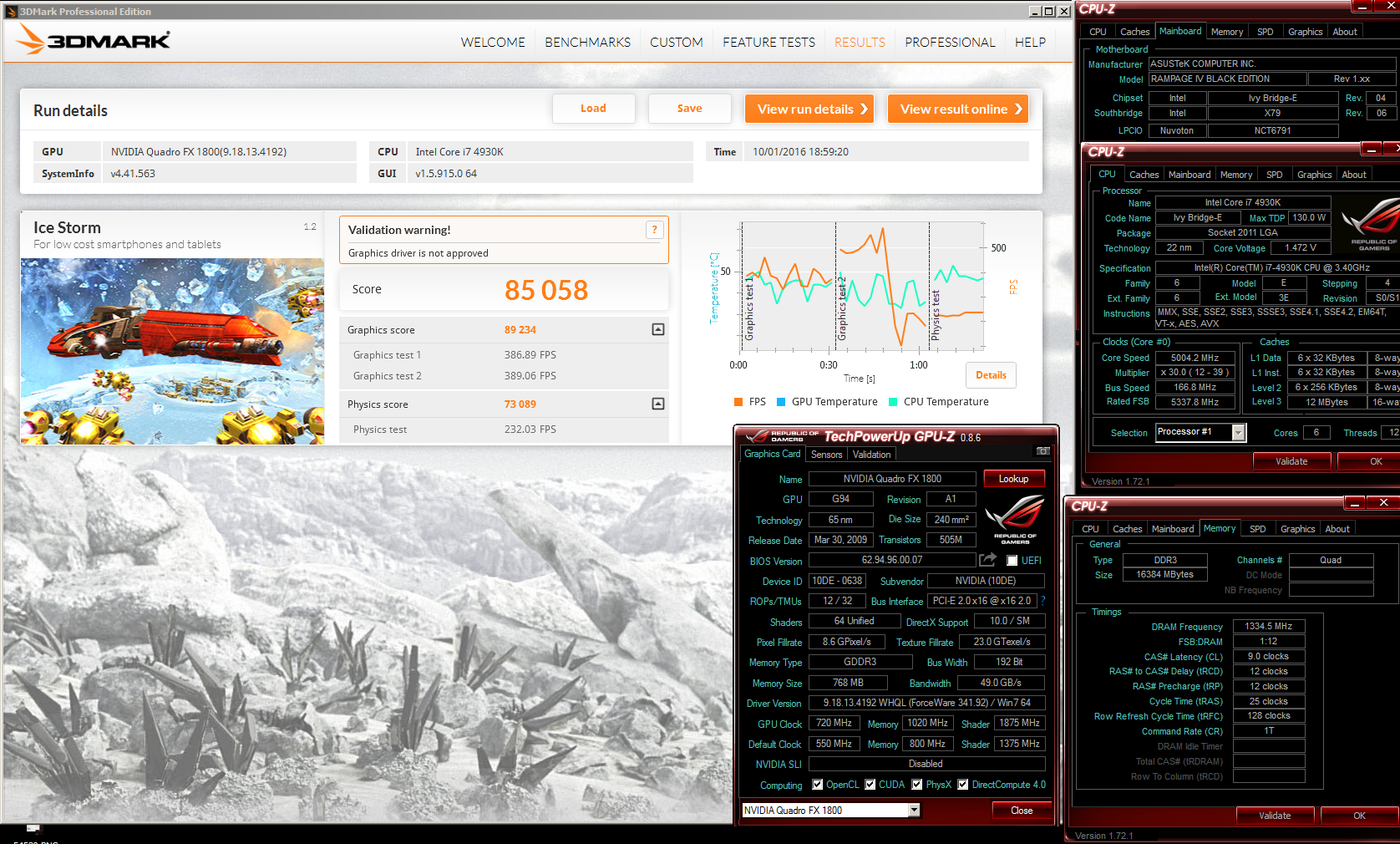Click the Lookup button in GPU-Z
Image resolution: width=1400 pixels, height=844 pixels.
(x=1014, y=479)
